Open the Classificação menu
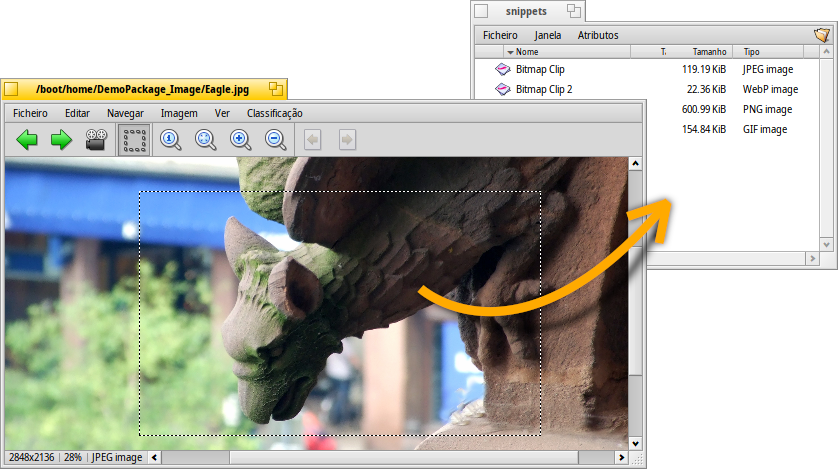 [x=274, y=113]
